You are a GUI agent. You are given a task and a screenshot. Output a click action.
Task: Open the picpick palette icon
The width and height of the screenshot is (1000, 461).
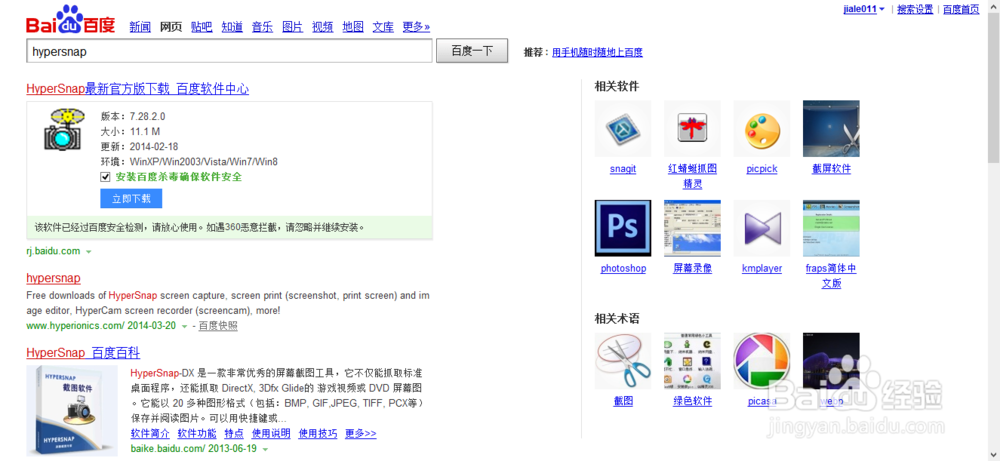tap(761, 128)
